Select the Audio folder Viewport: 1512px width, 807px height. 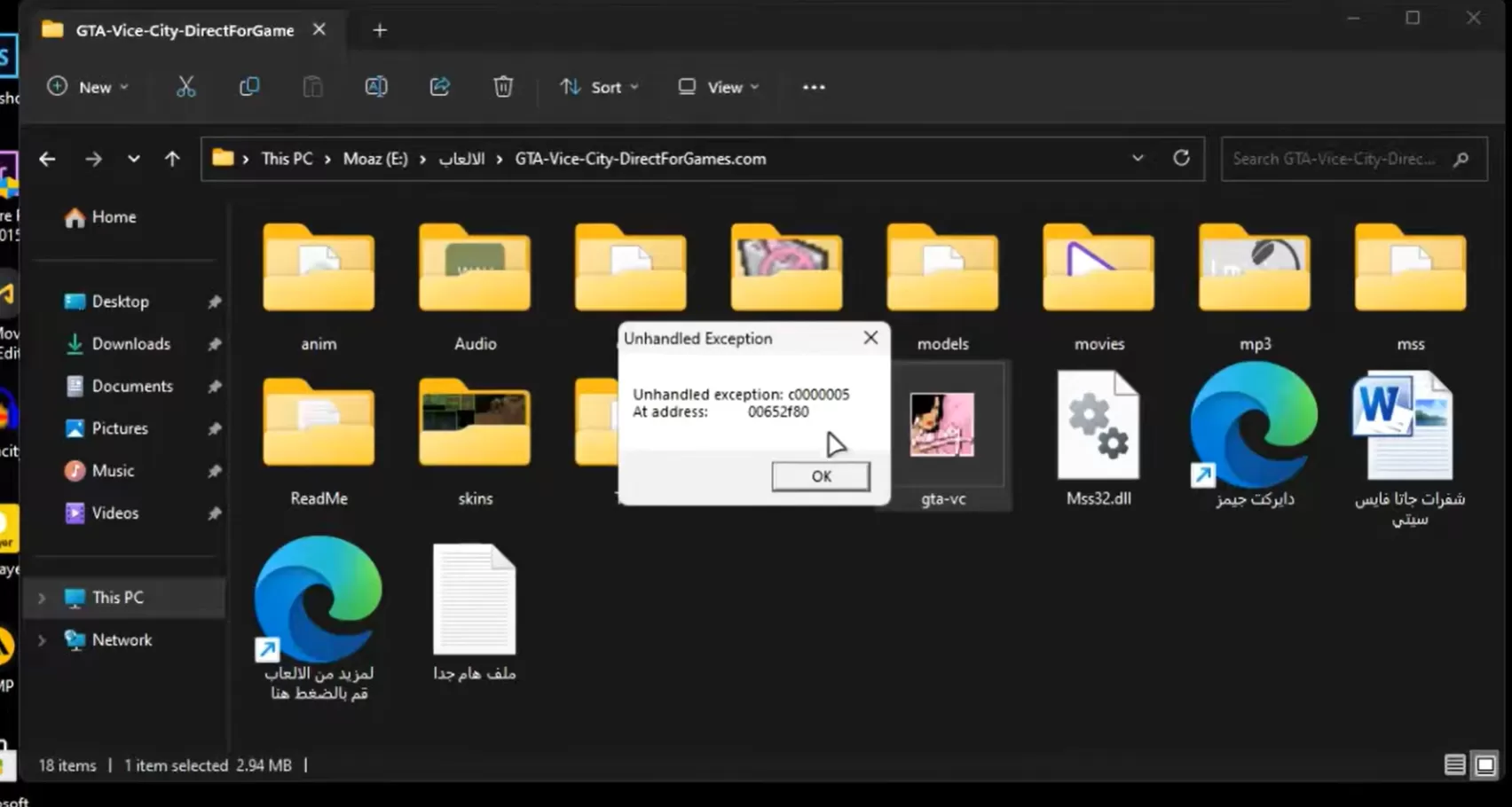[475, 287]
